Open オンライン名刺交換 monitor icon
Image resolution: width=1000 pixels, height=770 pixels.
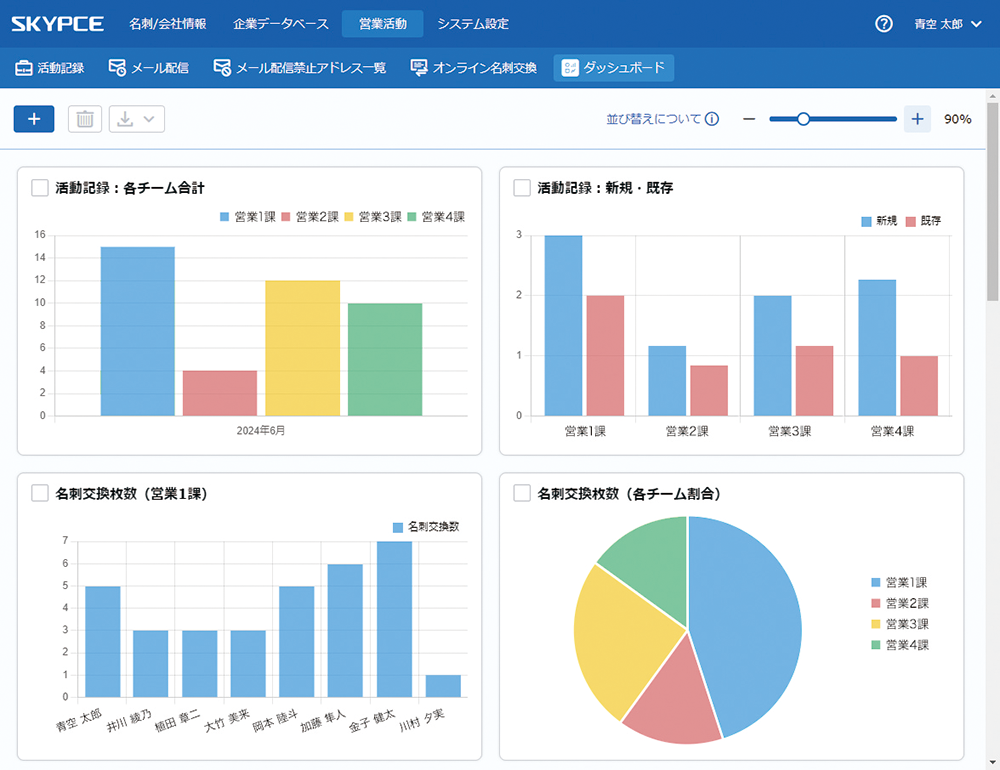(x=420, y=68)
